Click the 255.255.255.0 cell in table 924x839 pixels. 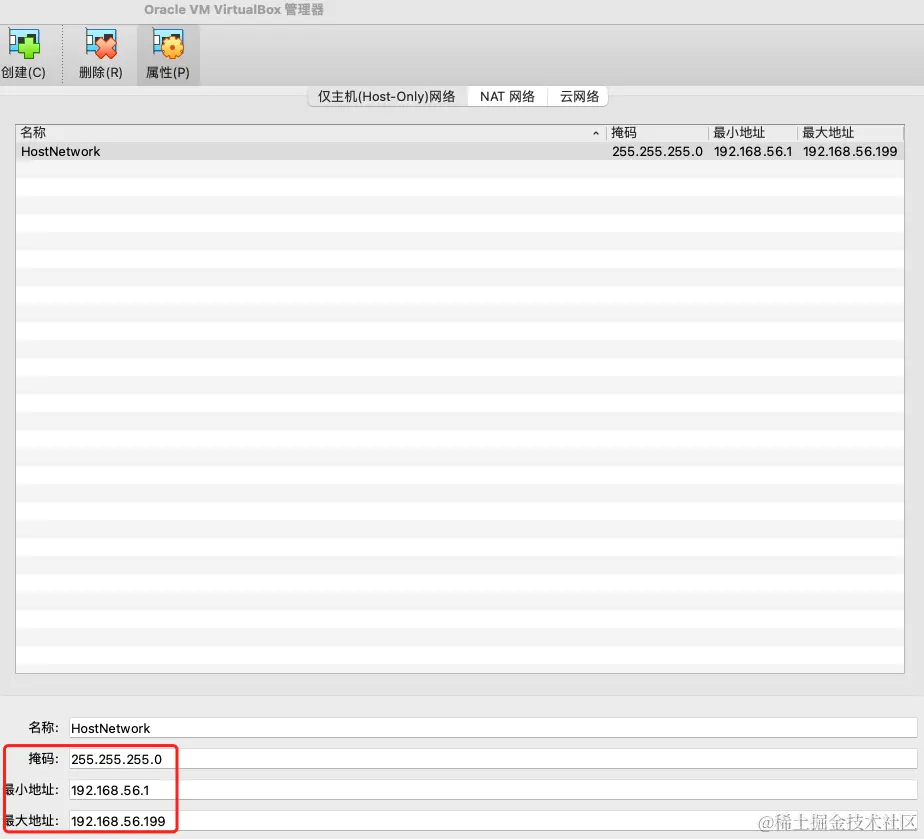point(657,151)
